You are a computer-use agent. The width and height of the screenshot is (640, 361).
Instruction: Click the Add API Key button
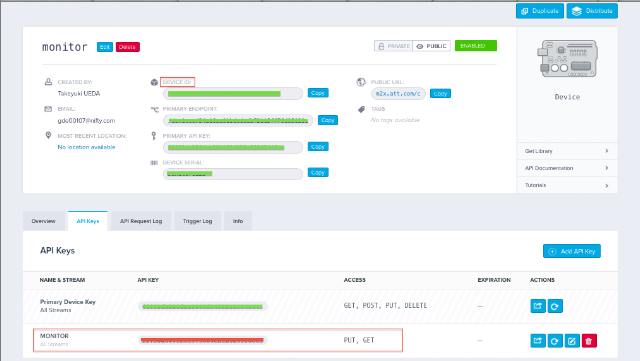[572, 251]
